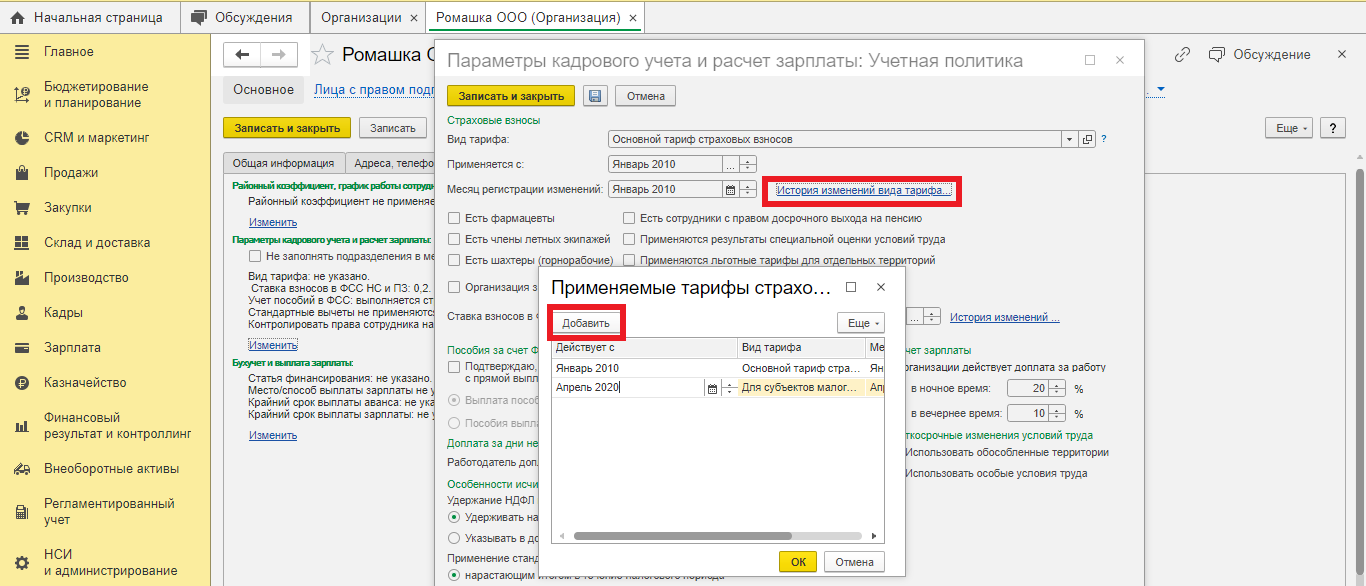Open the Еще menu in tariffs dialog
The width and height of the screenshot is (1366, 586).
click(861, 324)
